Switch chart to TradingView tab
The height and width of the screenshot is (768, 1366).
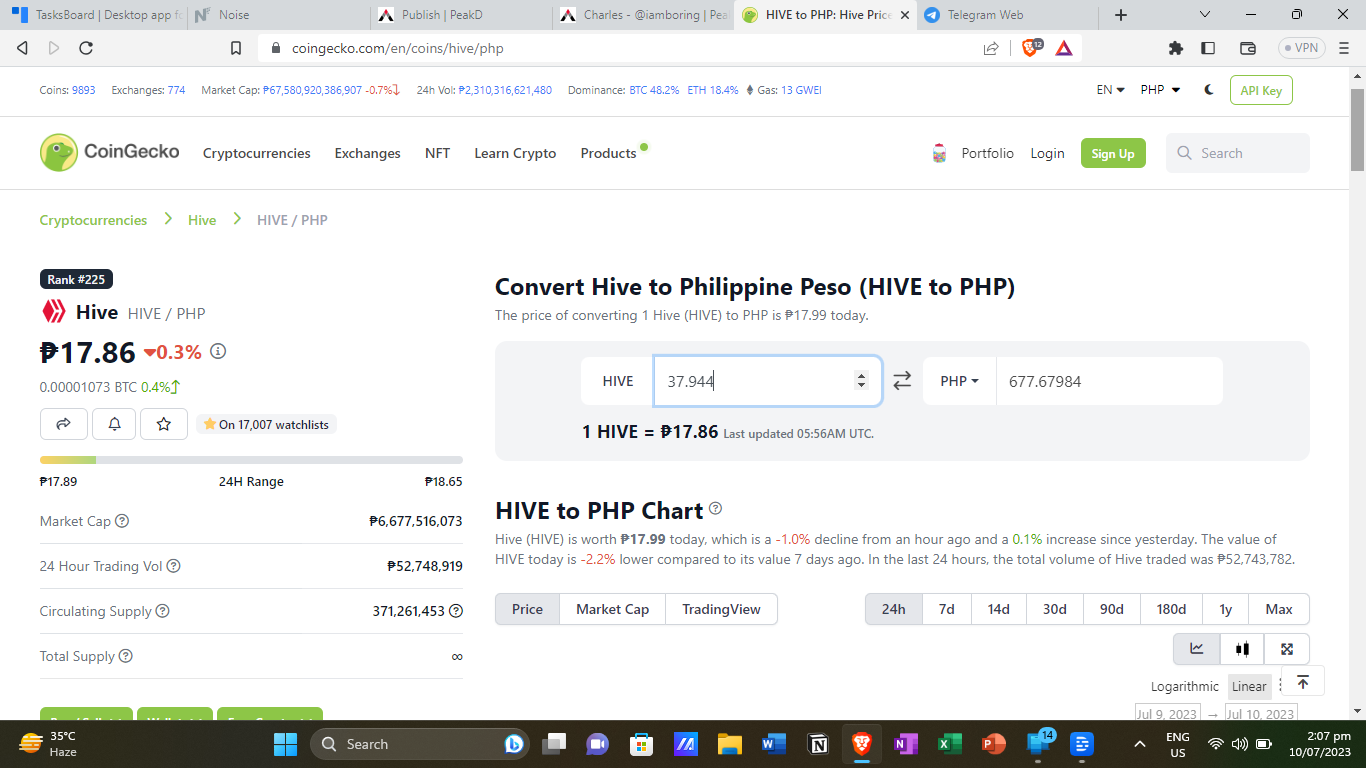pyautogui.click(x=721, y=609)
